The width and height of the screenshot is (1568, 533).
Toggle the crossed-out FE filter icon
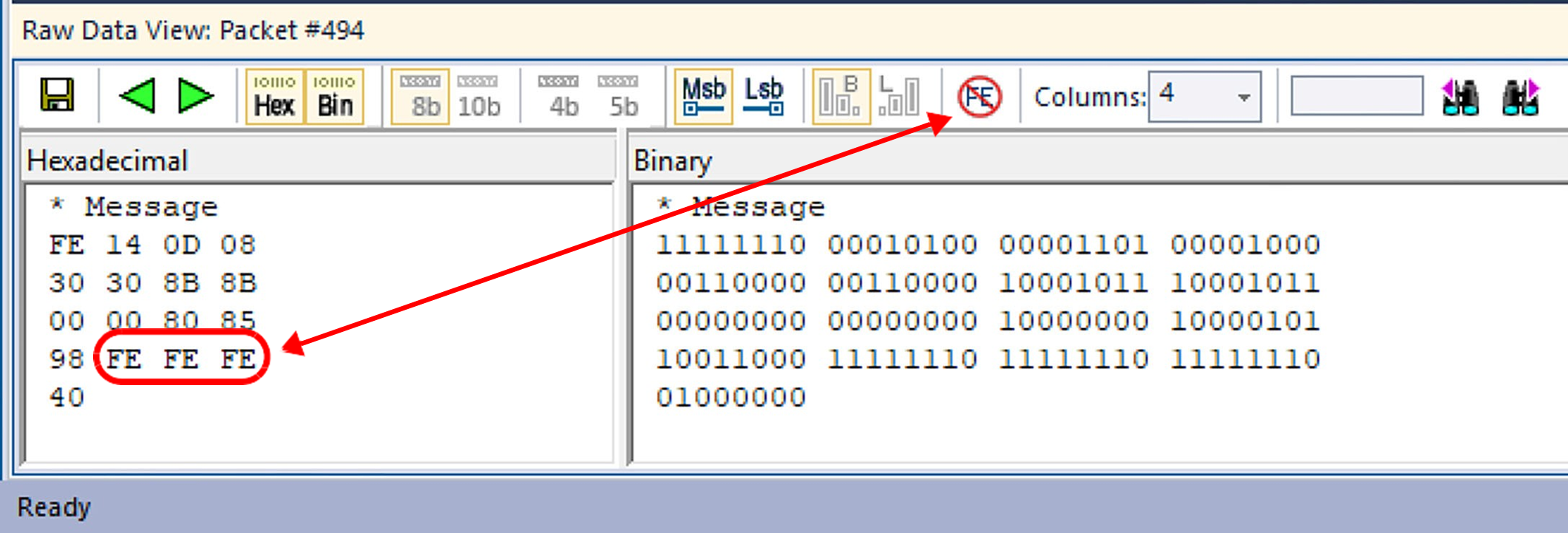[980, 97]
